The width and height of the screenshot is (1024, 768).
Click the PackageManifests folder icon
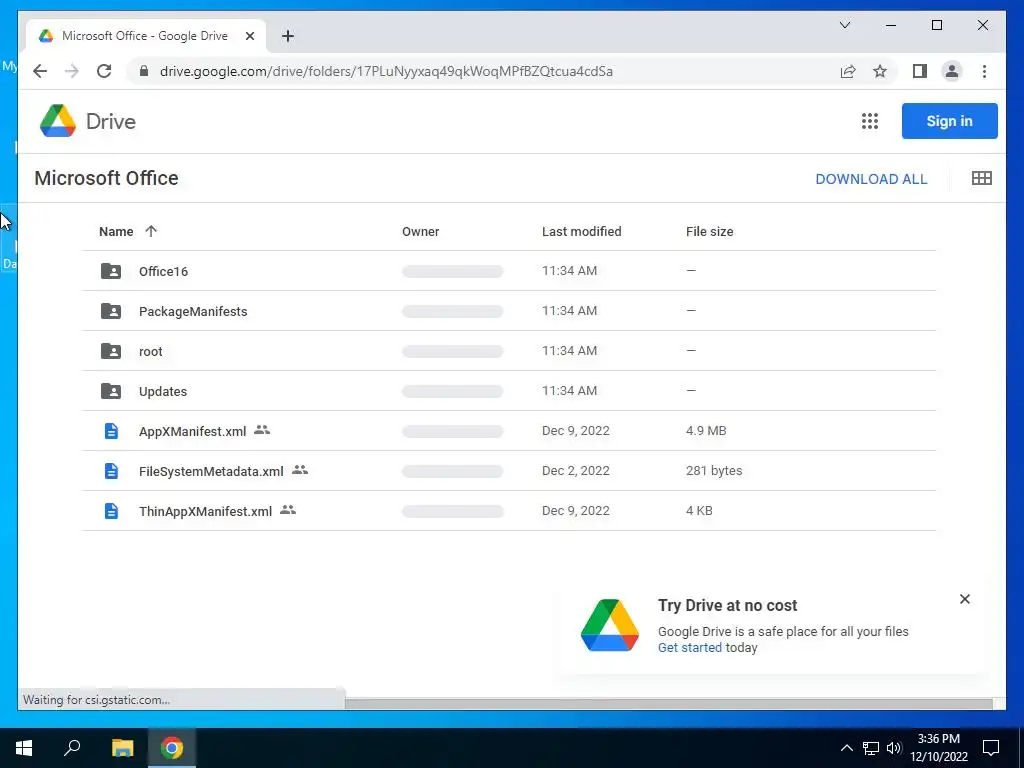pyautogui.click(x=111, y=311)
